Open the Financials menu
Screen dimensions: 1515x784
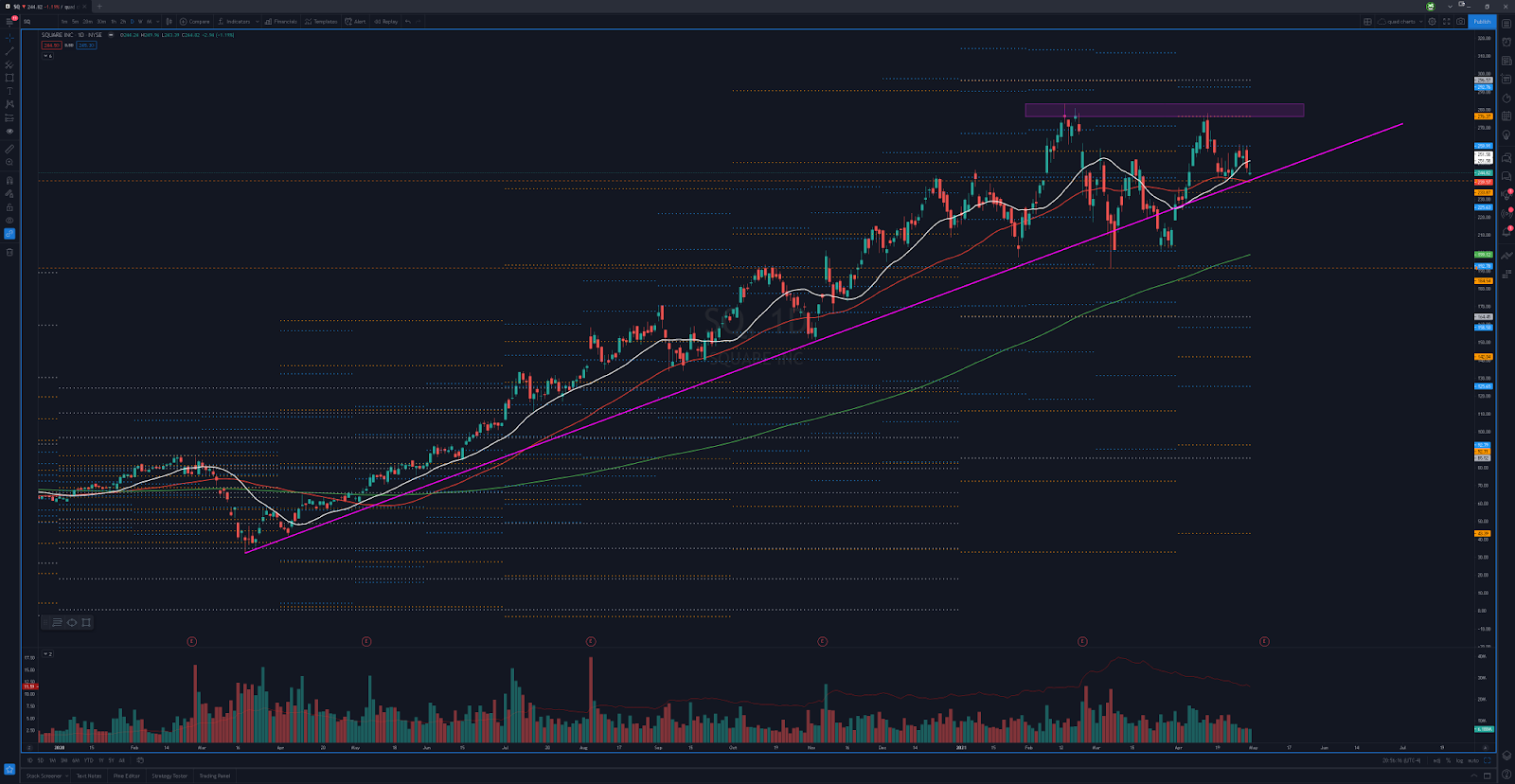281,22
